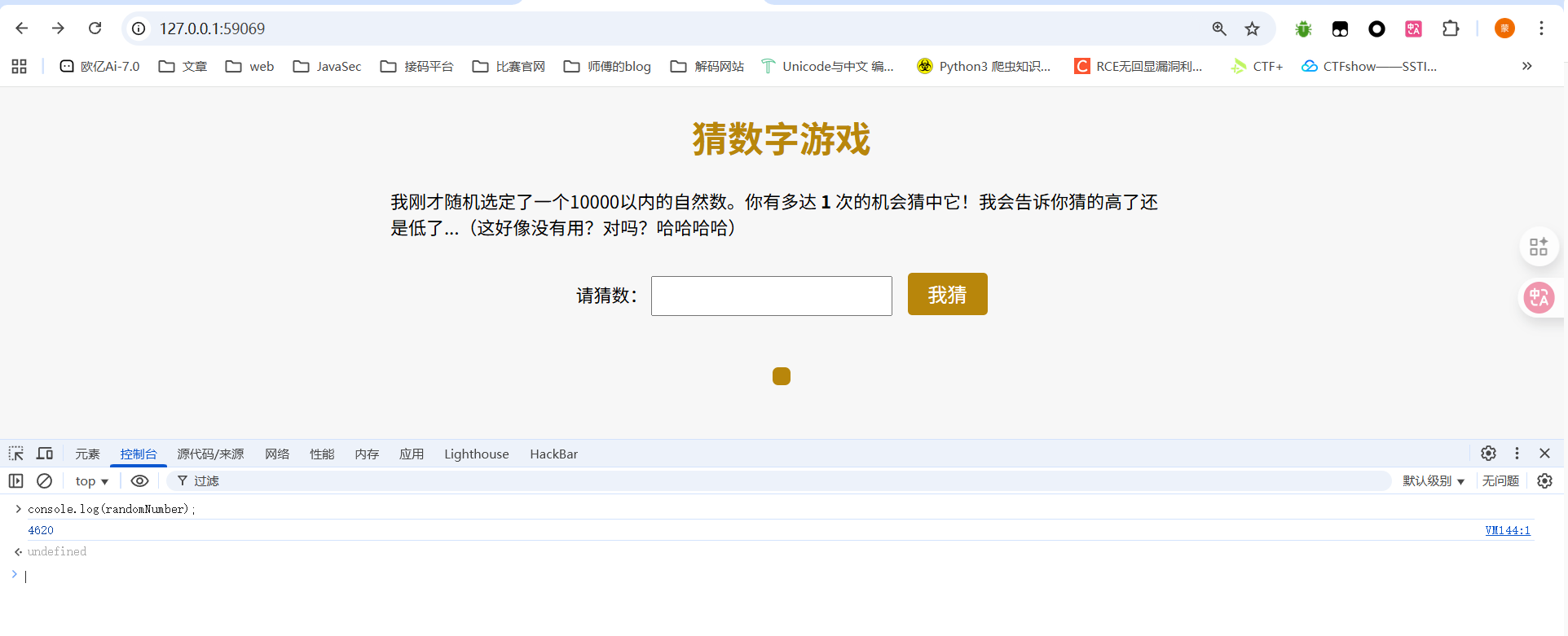Screen dimensions: 1568x636
Task: Open console settings gear in filter bar
Action: (1544, 481)
